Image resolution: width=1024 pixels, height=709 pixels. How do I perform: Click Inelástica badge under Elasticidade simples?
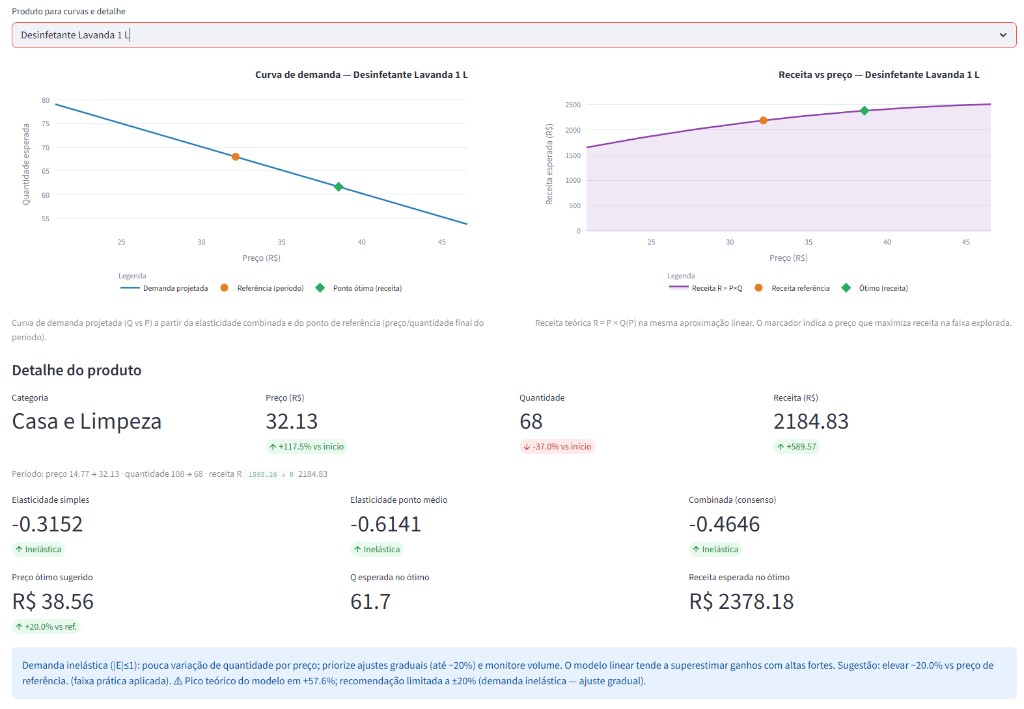coord(38,549)
